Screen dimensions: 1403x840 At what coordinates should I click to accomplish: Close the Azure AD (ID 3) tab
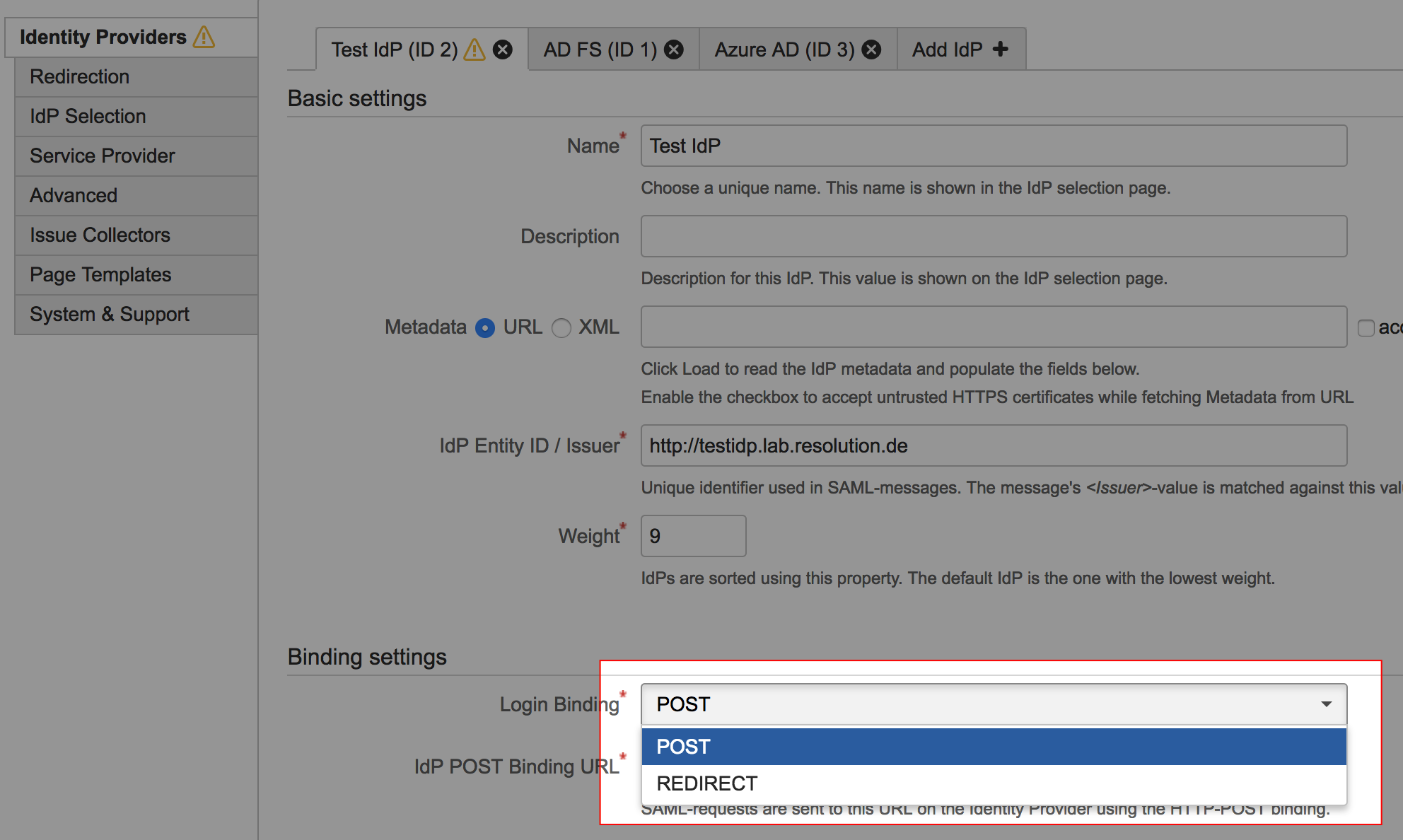(x=872, y=49)
